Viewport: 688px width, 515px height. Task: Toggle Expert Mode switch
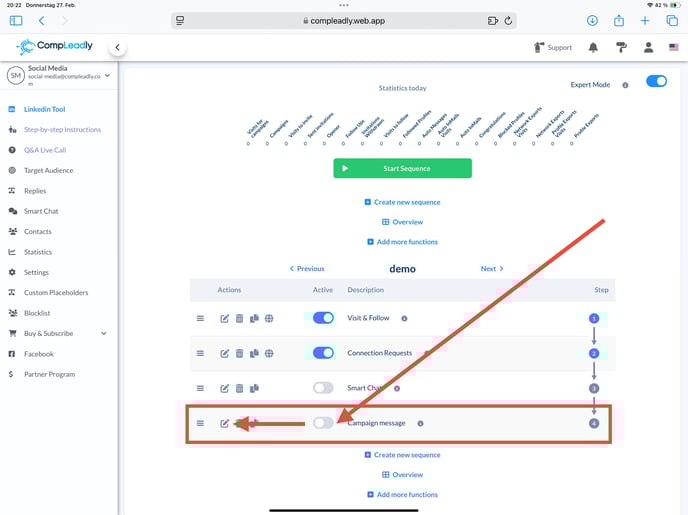click(656, 82)
